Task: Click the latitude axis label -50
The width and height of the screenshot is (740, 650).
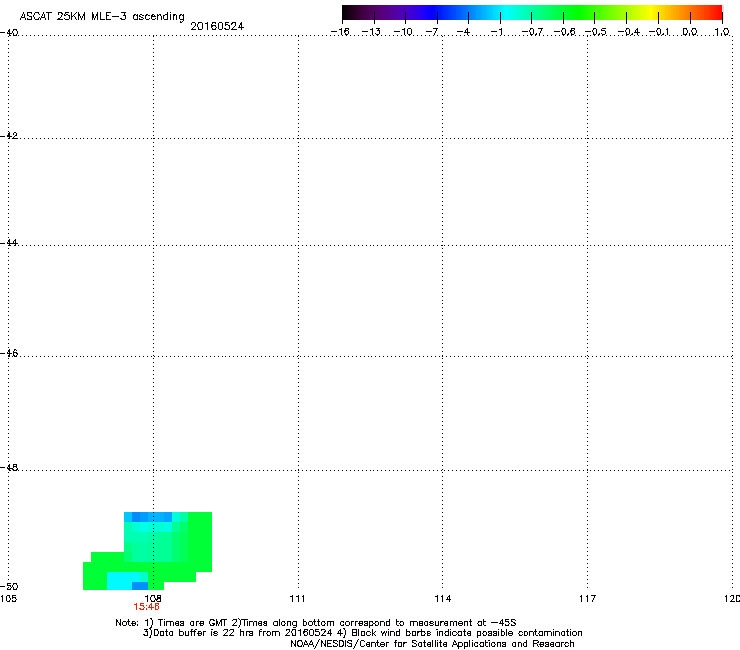Action: tap(9, 587)
